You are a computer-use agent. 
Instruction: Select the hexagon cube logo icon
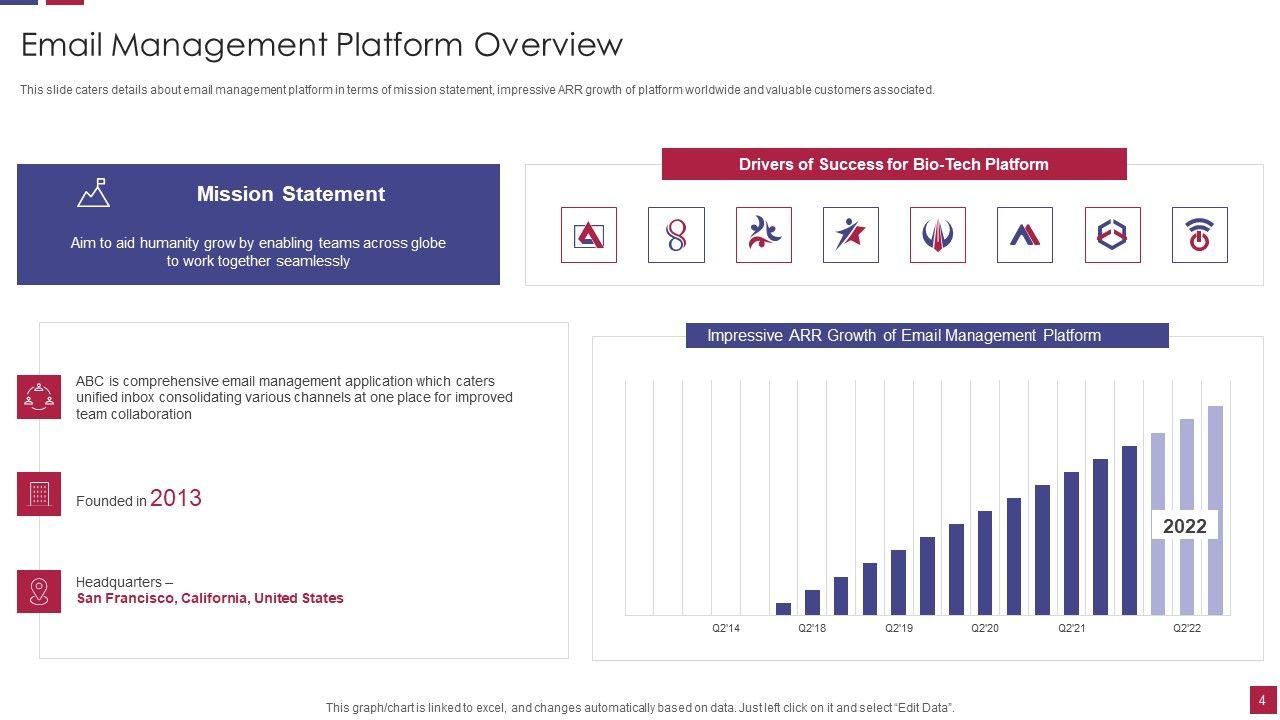[x=1112, y=235]
